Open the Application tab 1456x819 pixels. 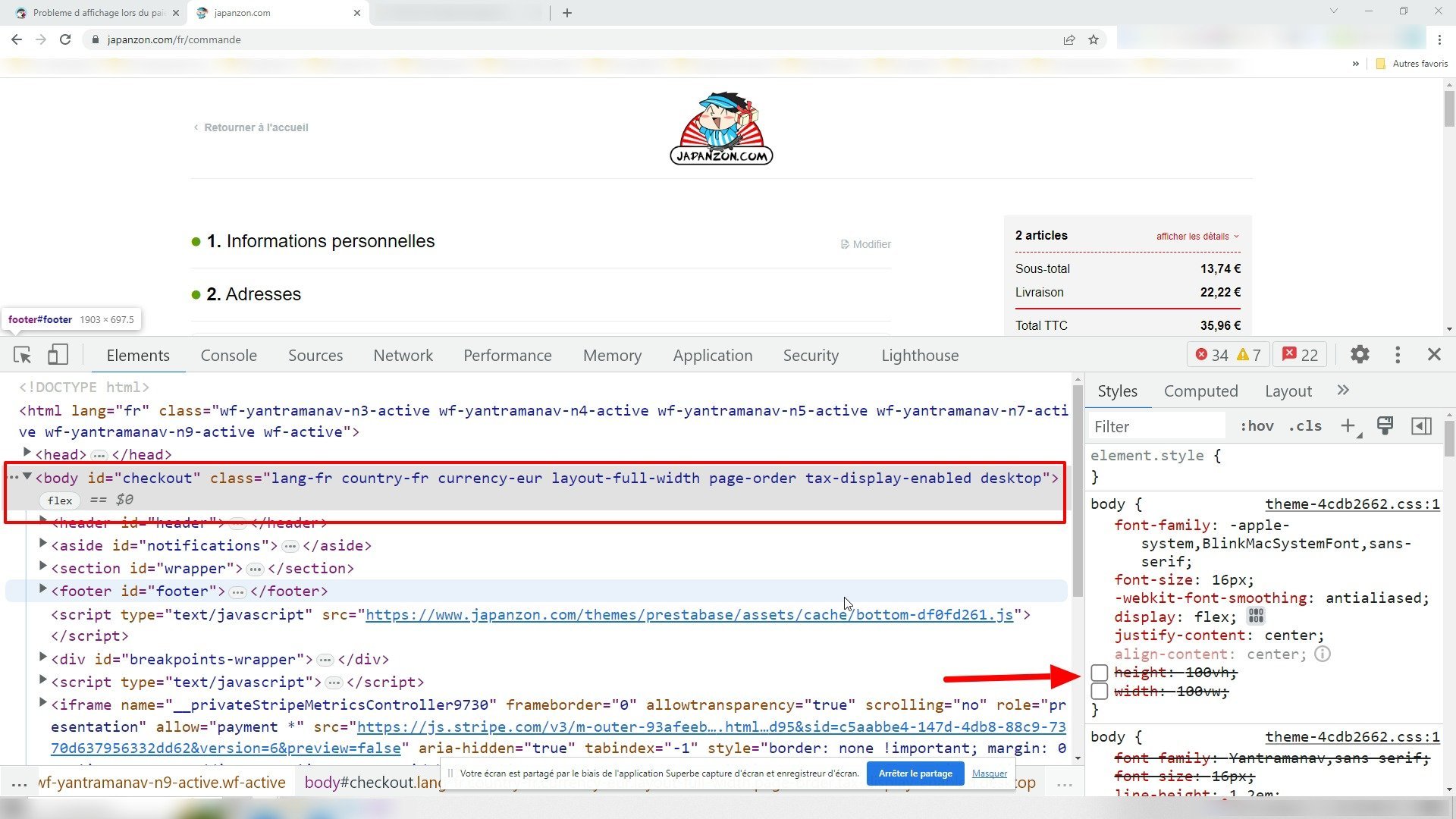713,355
